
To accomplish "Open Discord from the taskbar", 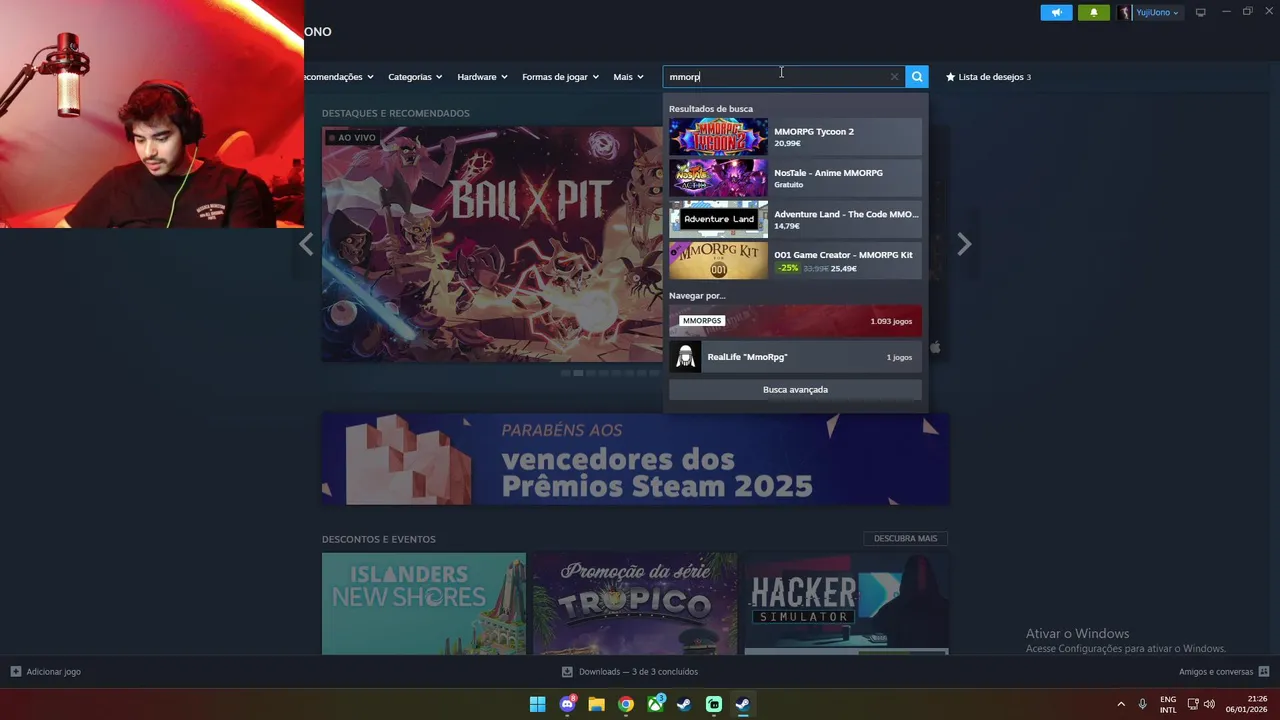I will coord(567,704).
